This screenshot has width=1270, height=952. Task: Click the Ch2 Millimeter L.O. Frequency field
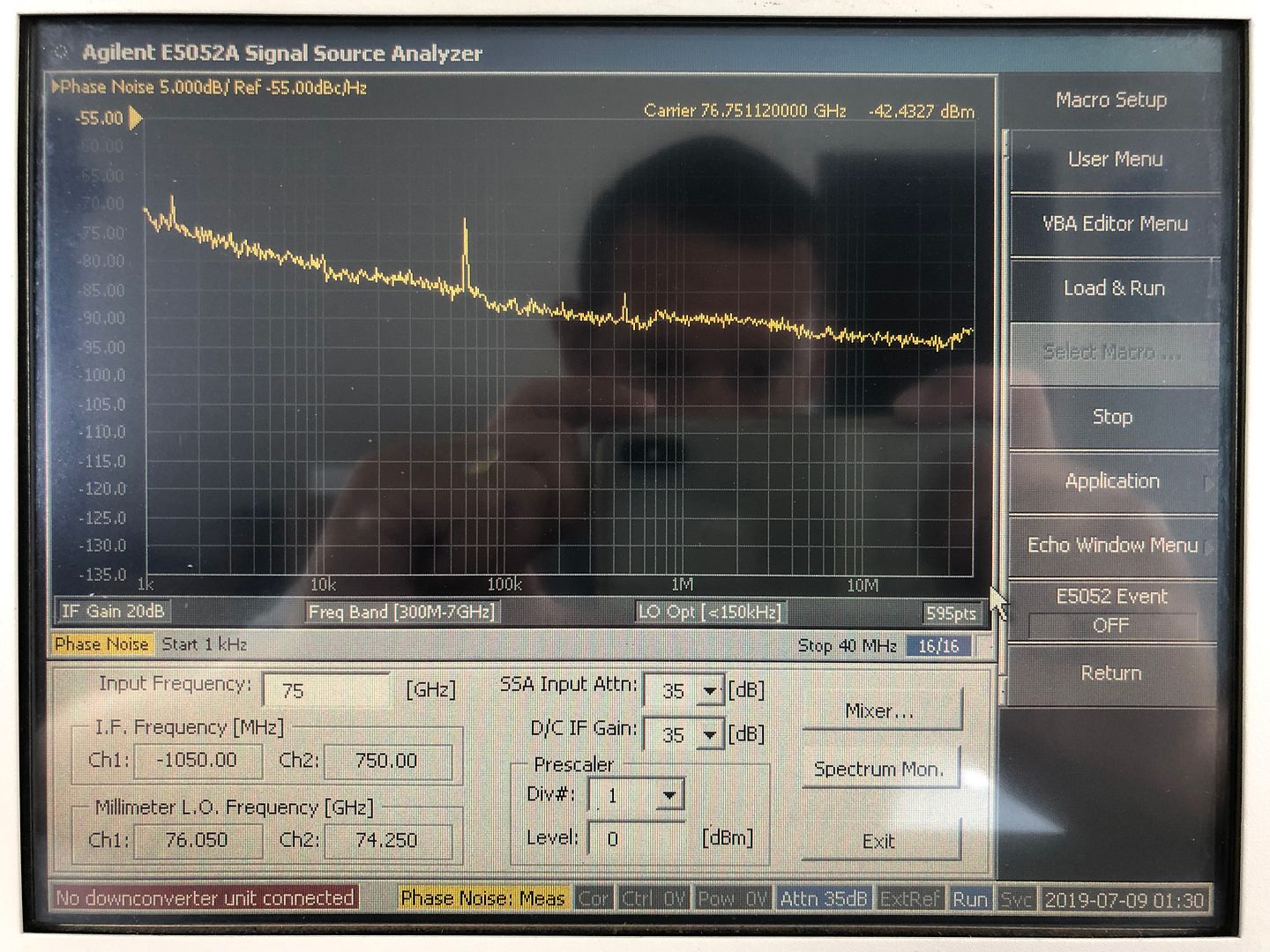387,840
